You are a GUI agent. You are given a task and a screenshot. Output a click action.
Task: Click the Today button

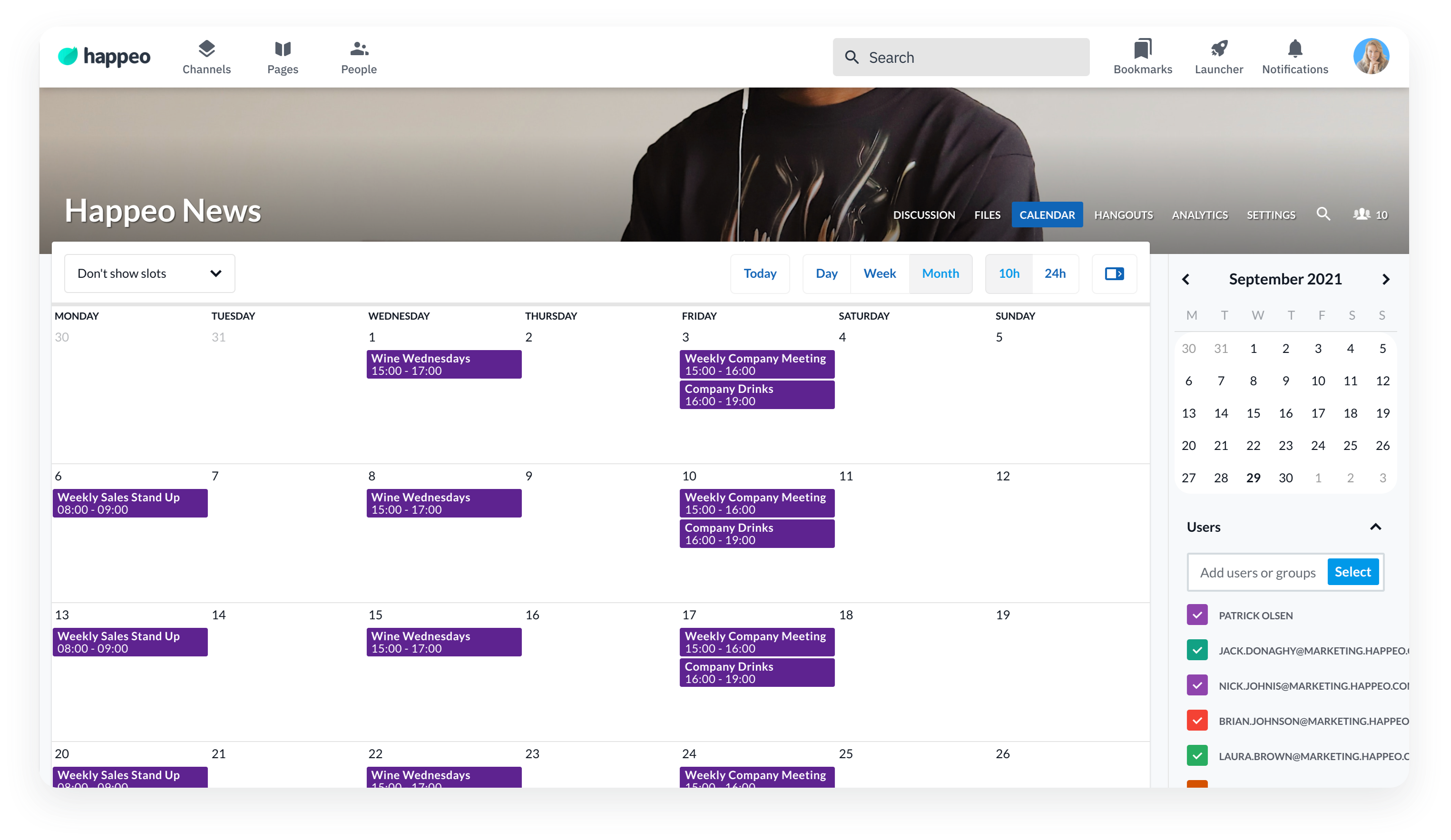coord(759,273)
